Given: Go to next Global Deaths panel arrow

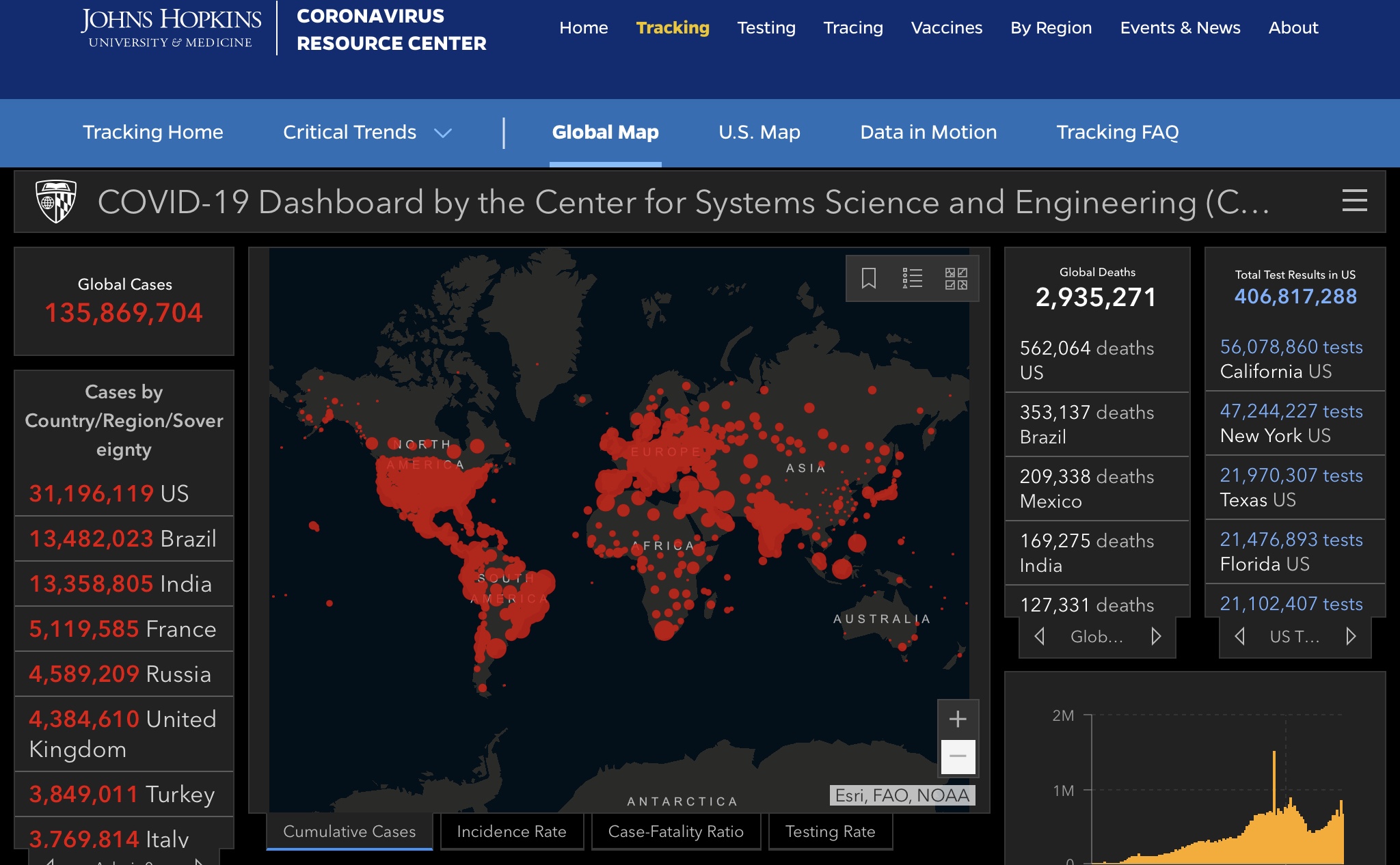Looking at the screenshot, I should 1156,637.
